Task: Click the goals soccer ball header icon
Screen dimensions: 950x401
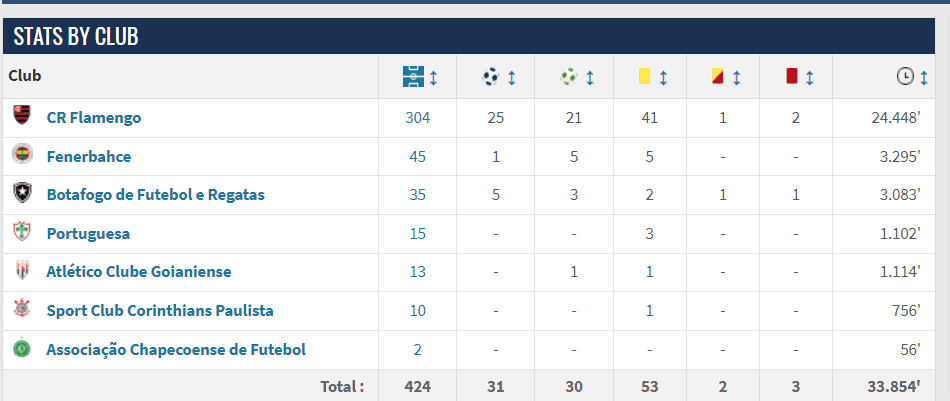Action: pos(492,76)
